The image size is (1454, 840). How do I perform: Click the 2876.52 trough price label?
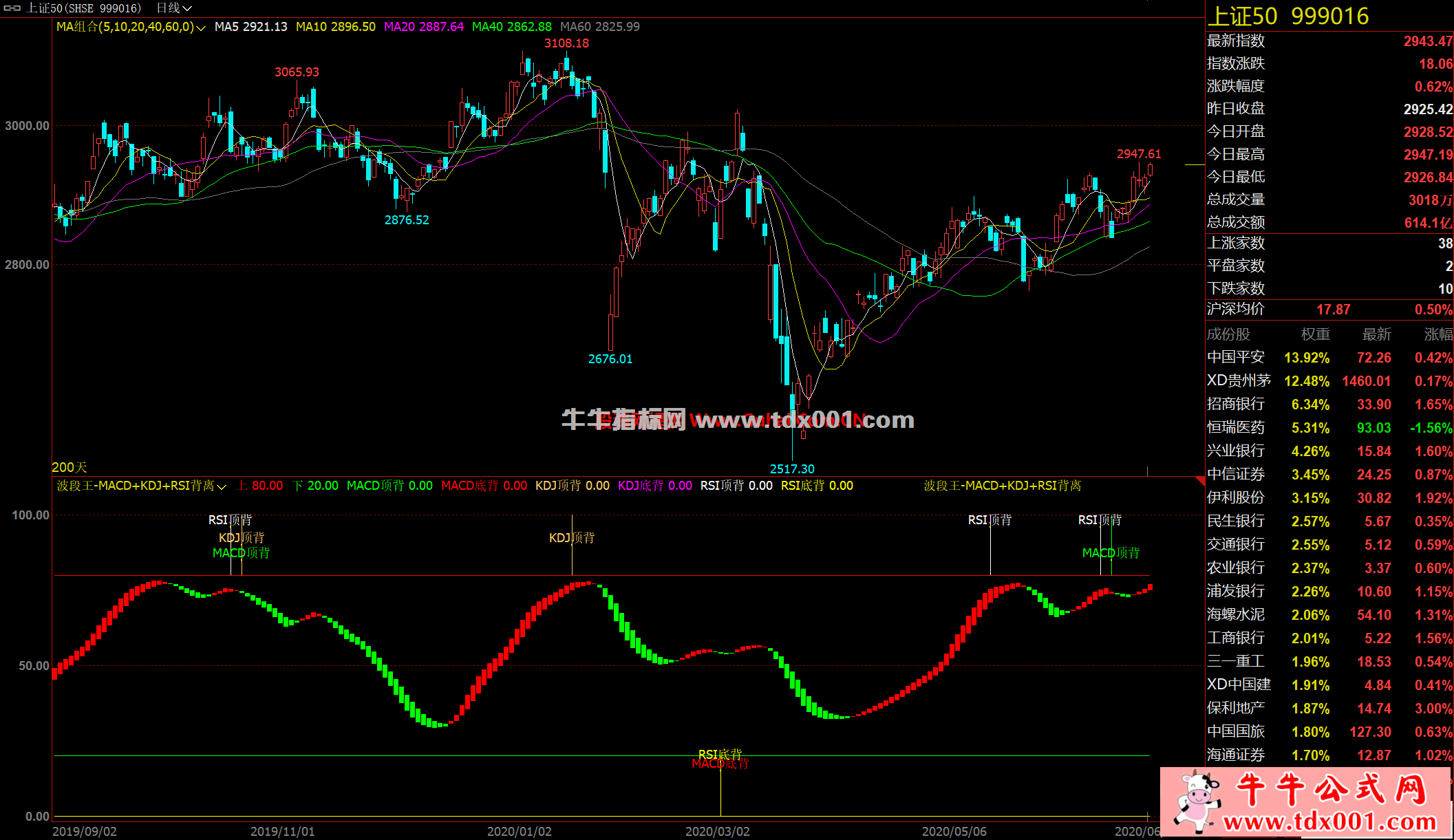407,220
